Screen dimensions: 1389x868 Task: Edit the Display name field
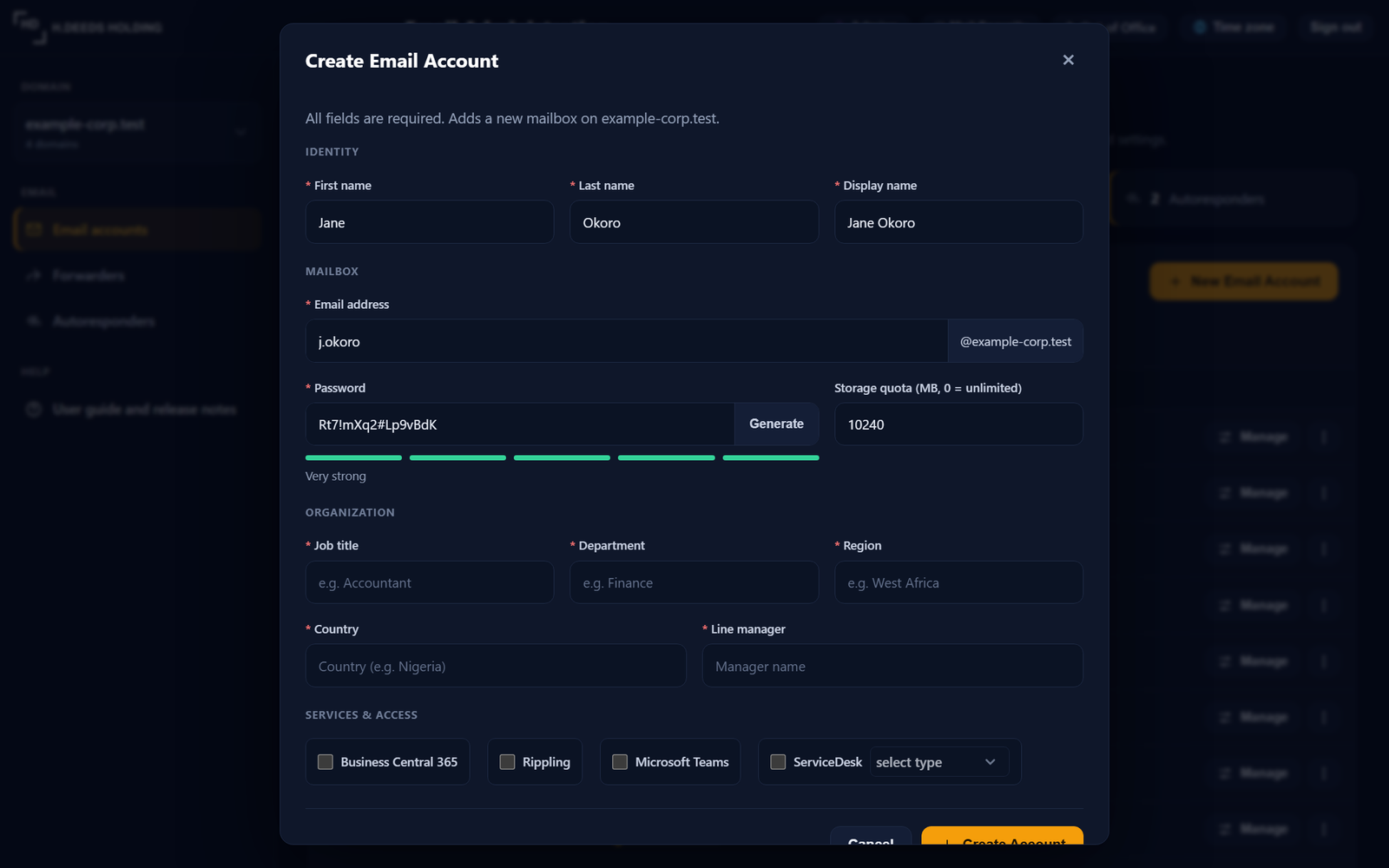pos(958,222)
